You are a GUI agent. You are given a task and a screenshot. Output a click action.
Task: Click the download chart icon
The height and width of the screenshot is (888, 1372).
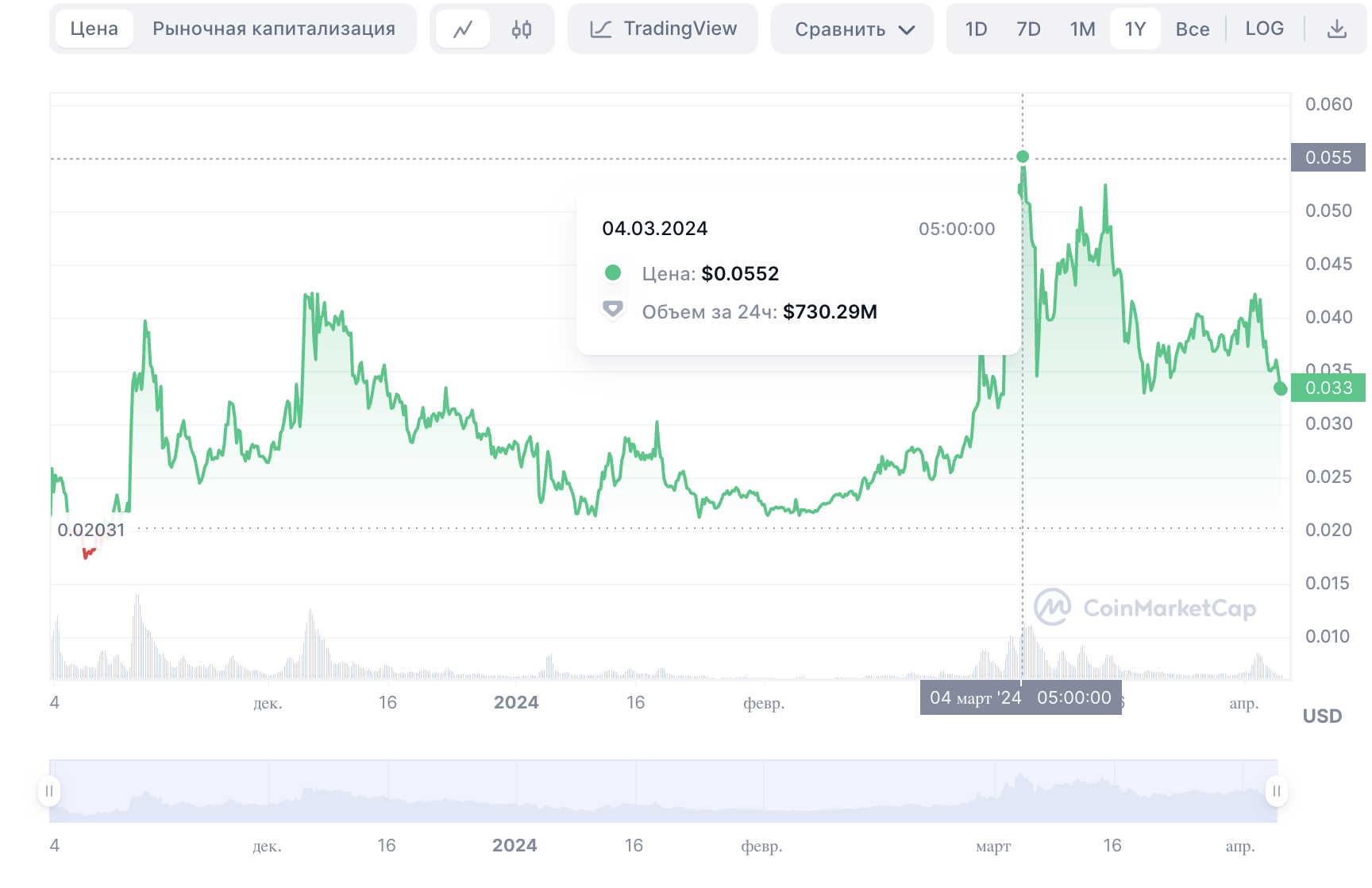coord(1337,29)
